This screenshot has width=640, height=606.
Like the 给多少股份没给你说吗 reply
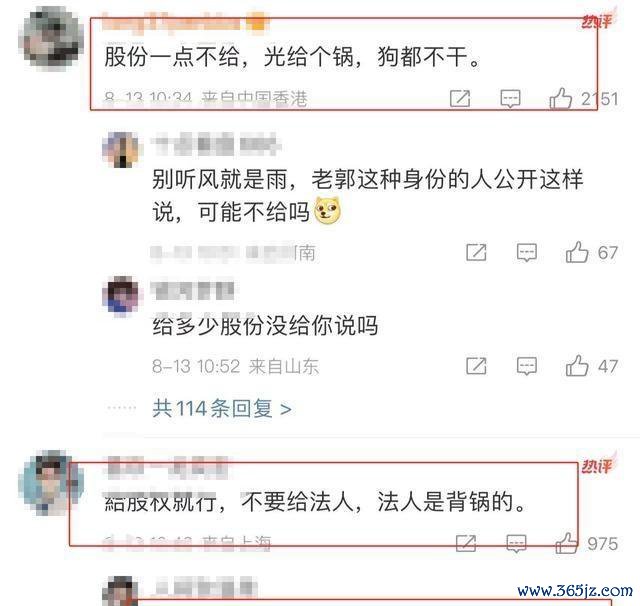coord(577,365)
